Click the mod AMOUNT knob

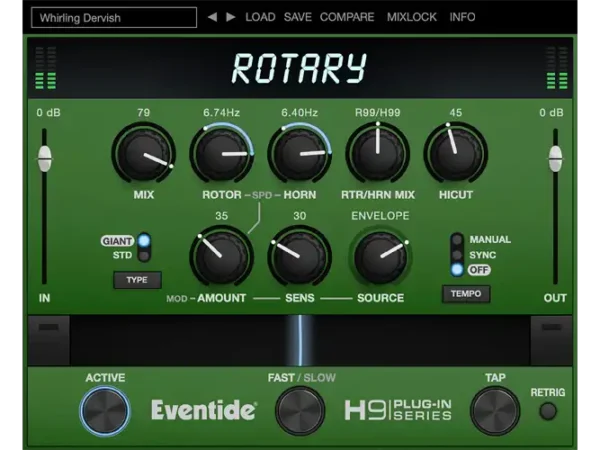[x=222, y=257]
